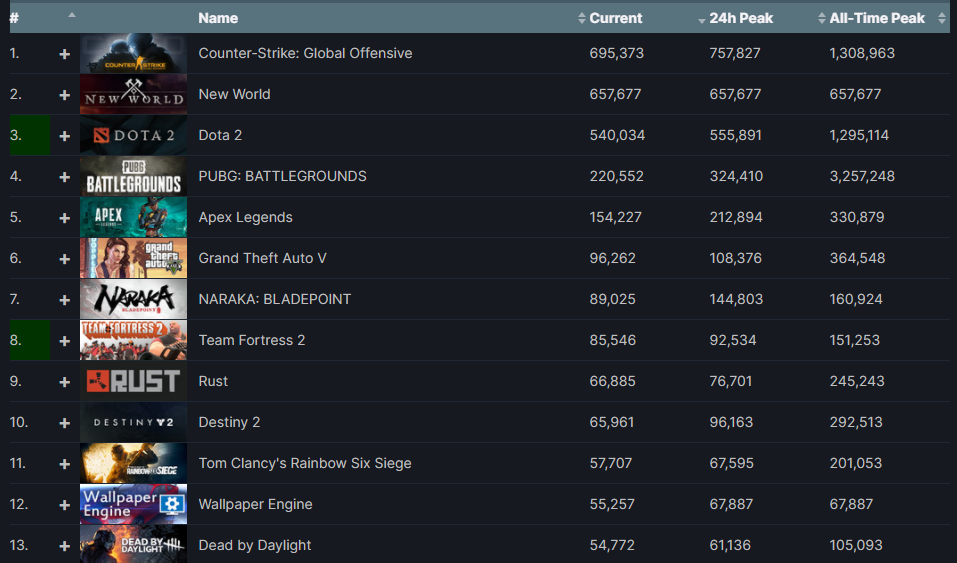
Task: Open the Wallpaper Engine name link
Action: 255,504
